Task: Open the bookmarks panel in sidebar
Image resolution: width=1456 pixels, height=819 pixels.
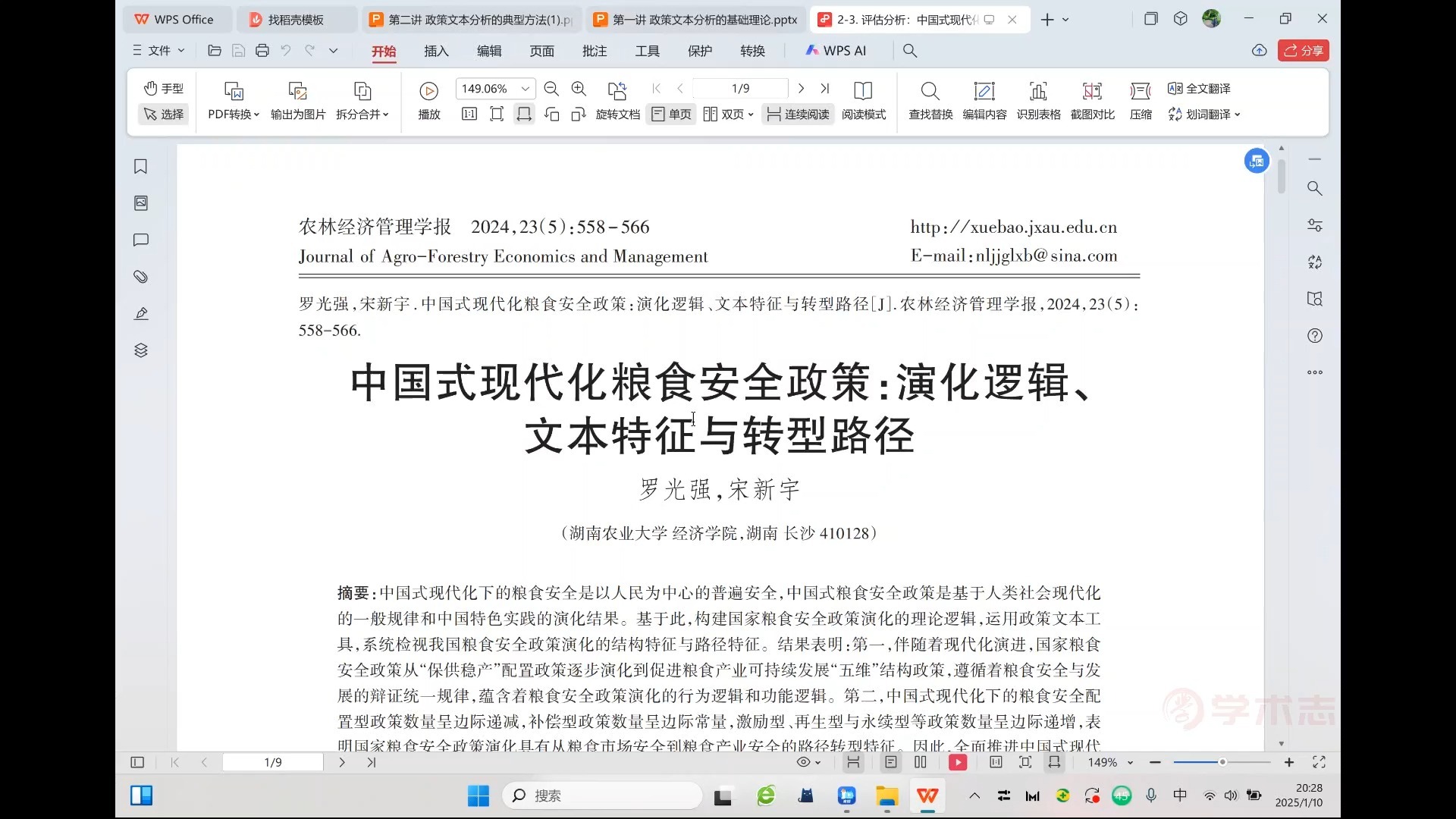Action: [140, 167]
